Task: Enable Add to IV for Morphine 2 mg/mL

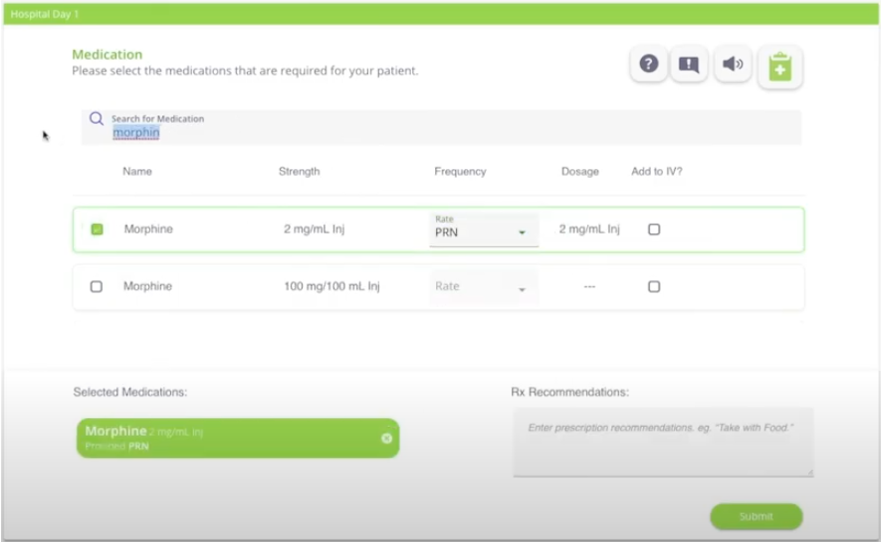Action: point(654,229)
